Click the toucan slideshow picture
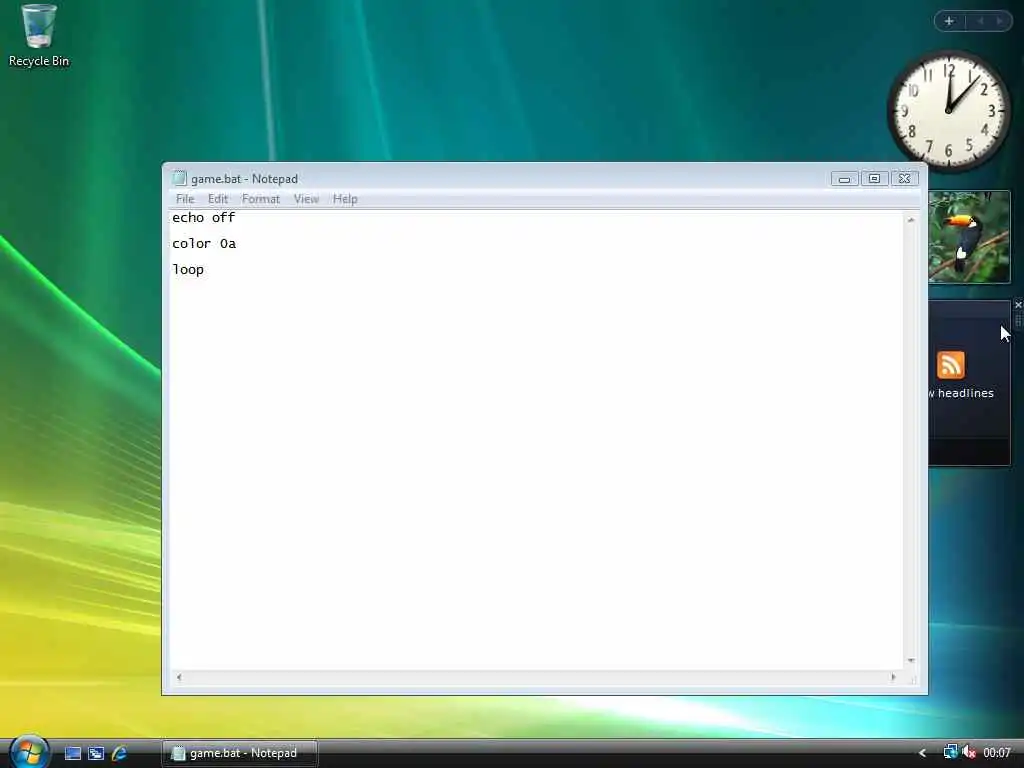1024x768 pixels. 969,237
